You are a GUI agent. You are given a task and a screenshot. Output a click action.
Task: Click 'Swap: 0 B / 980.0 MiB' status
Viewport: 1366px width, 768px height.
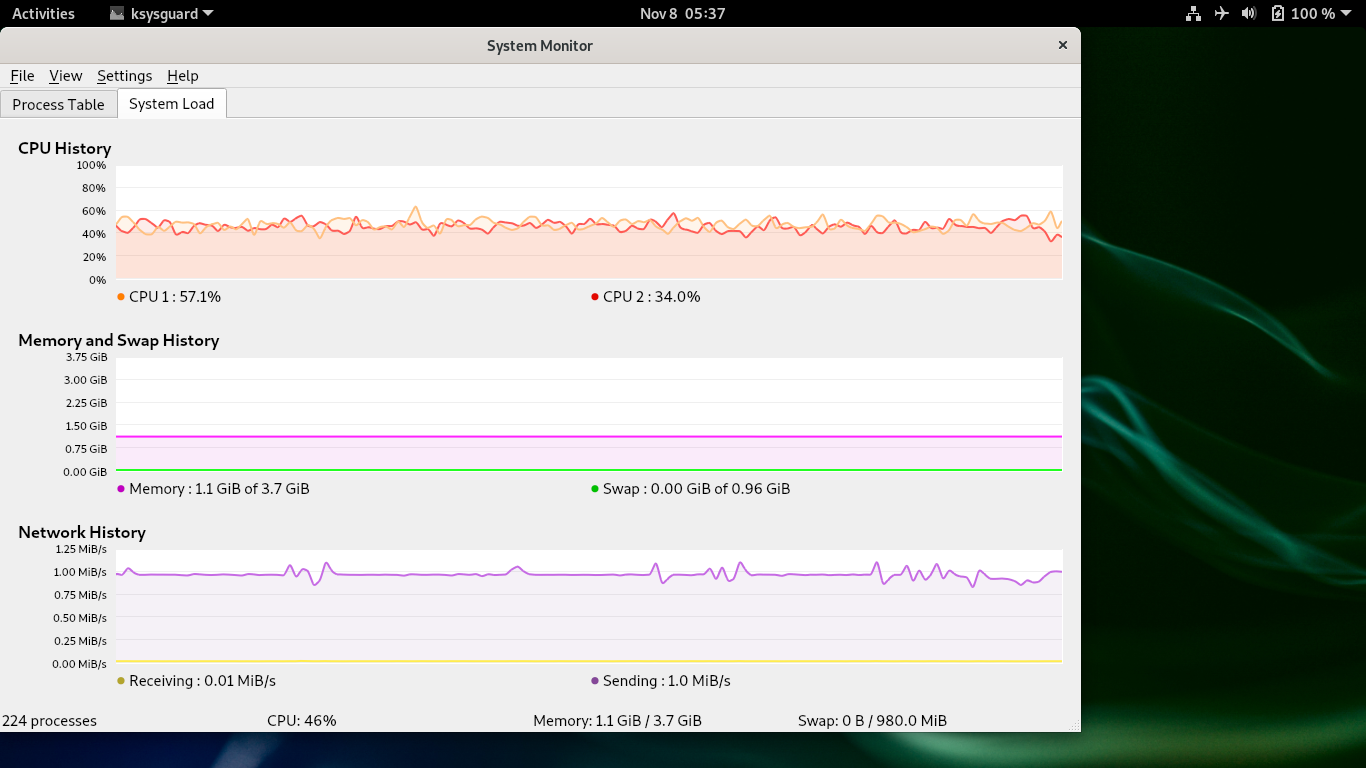[873, 721]
